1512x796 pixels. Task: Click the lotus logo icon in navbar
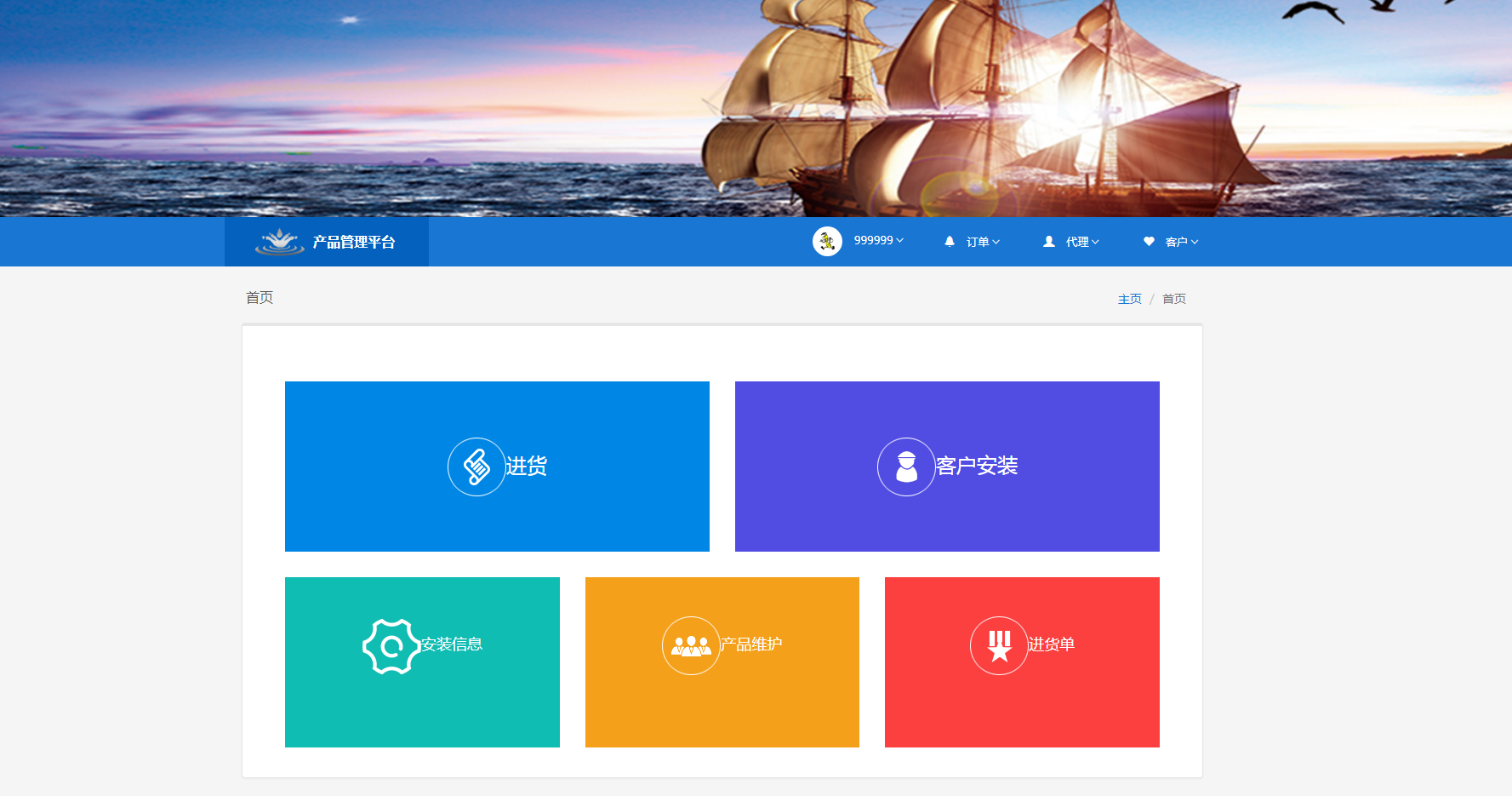(x=279, y=242)
